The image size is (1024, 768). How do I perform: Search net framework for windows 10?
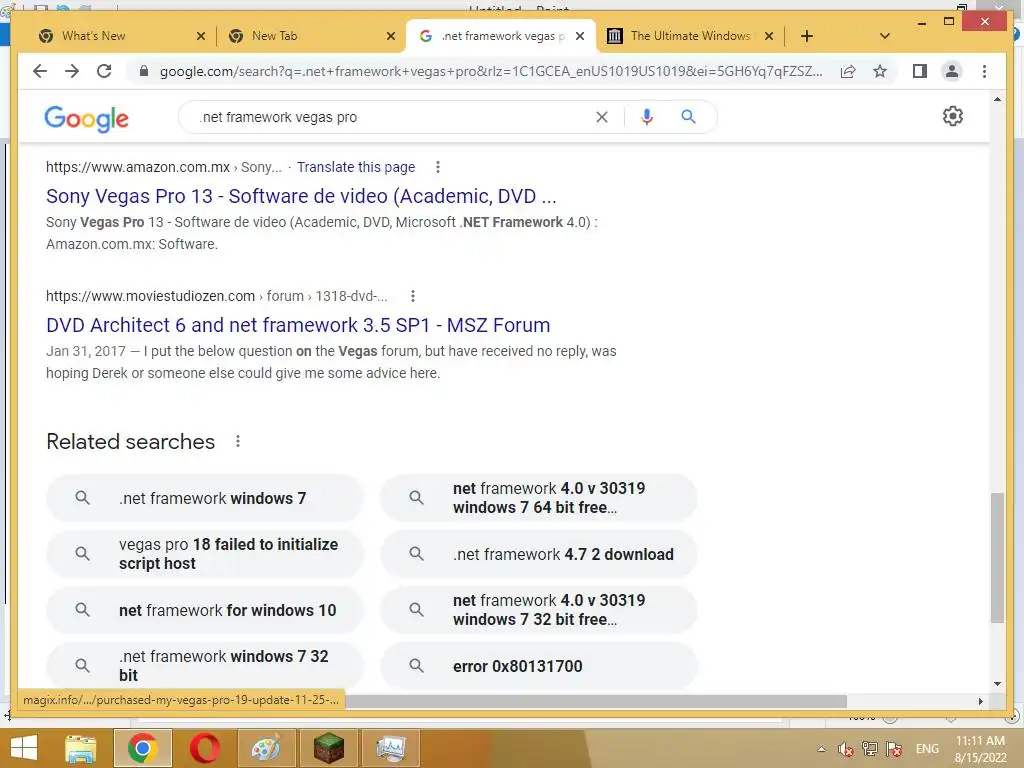[x=204, y=610]
